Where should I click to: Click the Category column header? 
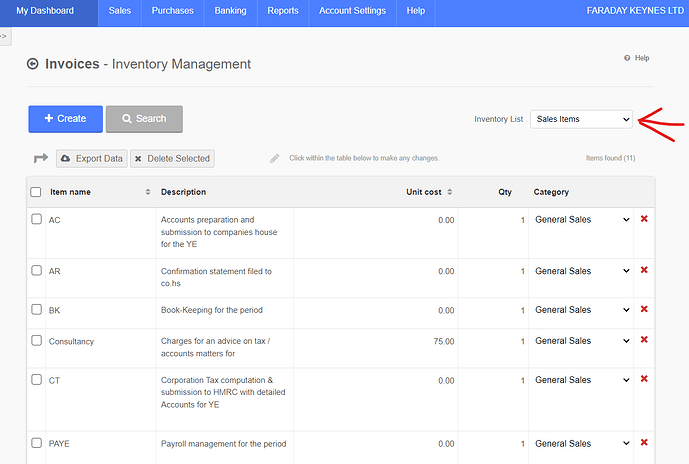[x=551, y=192]
